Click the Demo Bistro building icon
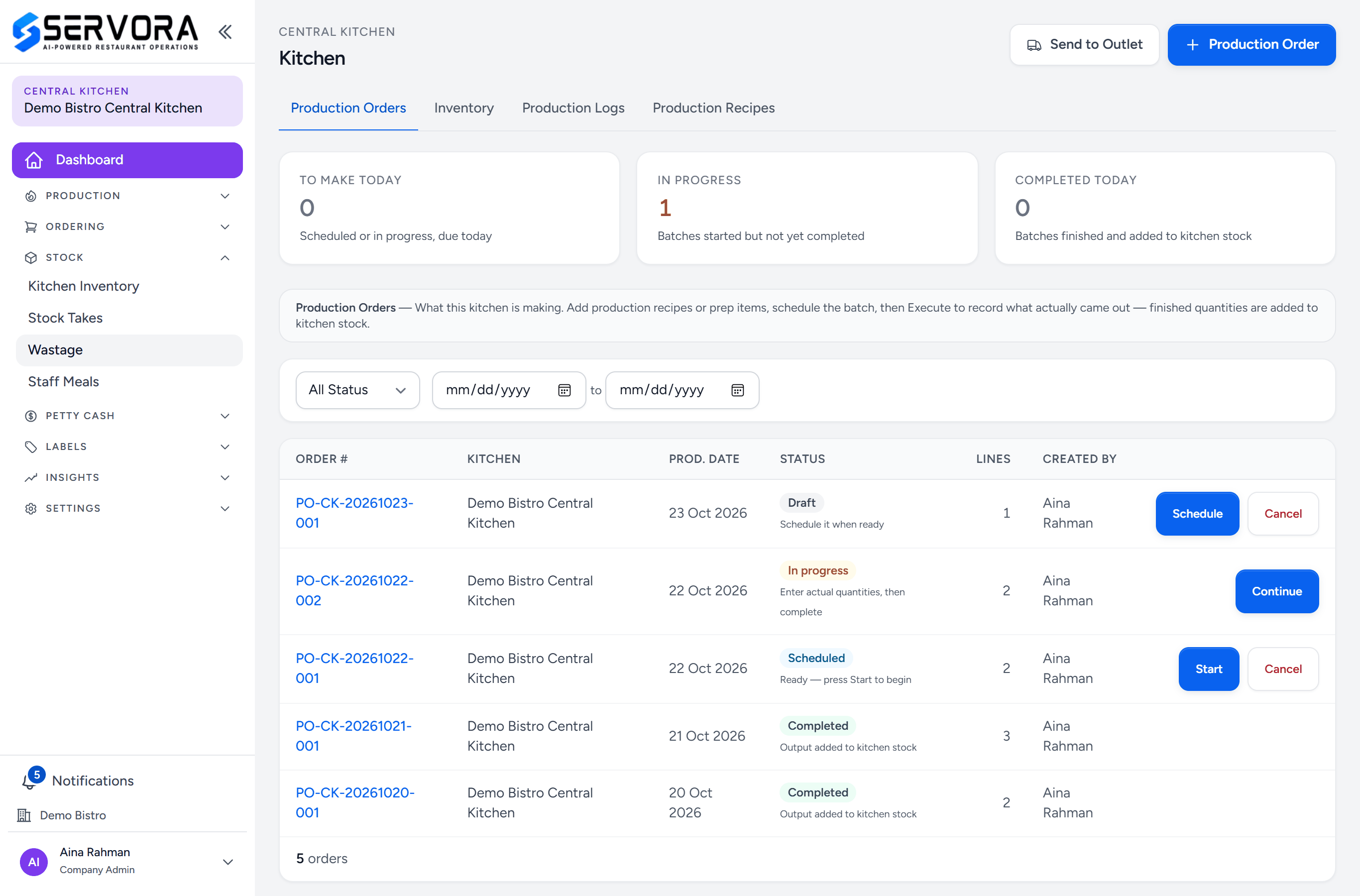 [x=24, y=815]
